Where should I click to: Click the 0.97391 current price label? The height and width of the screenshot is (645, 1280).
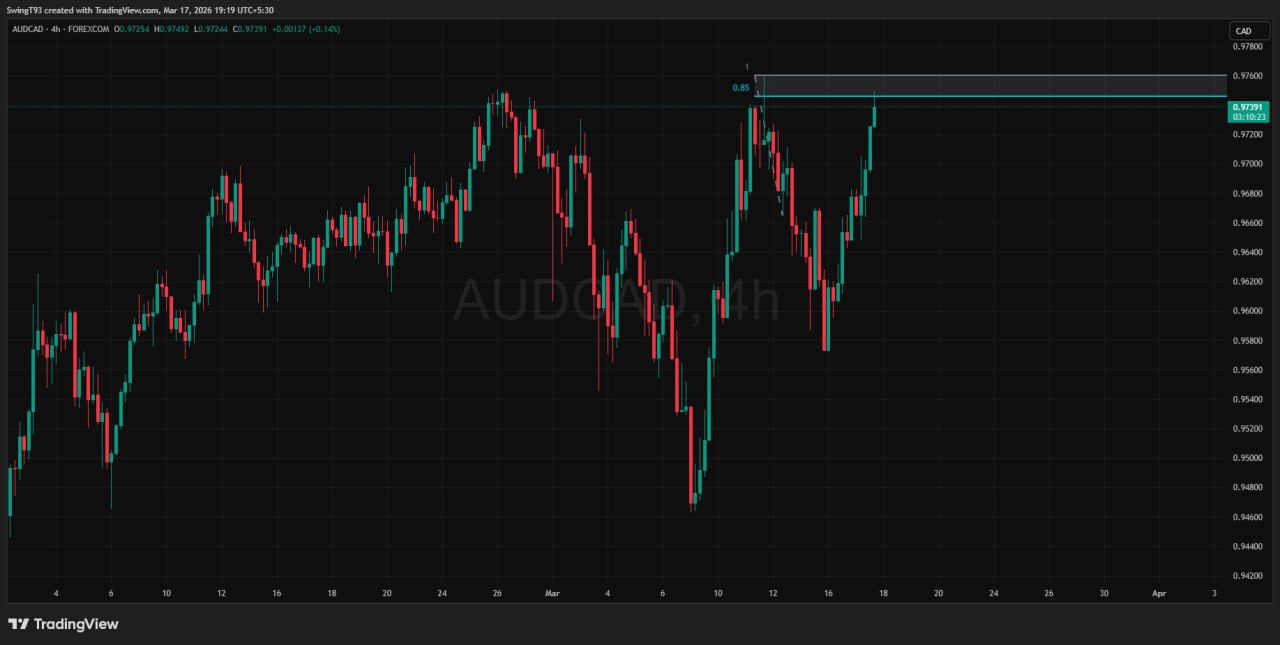point(1250,107)
